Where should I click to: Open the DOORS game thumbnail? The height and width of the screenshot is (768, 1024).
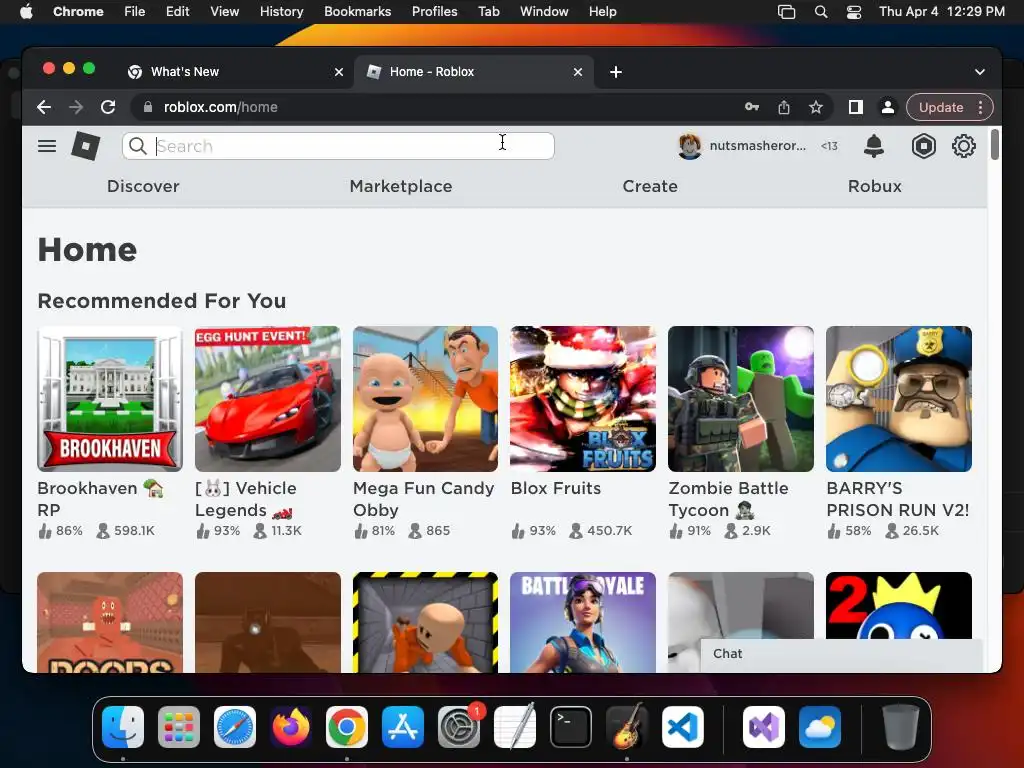(x=110, y=622)
